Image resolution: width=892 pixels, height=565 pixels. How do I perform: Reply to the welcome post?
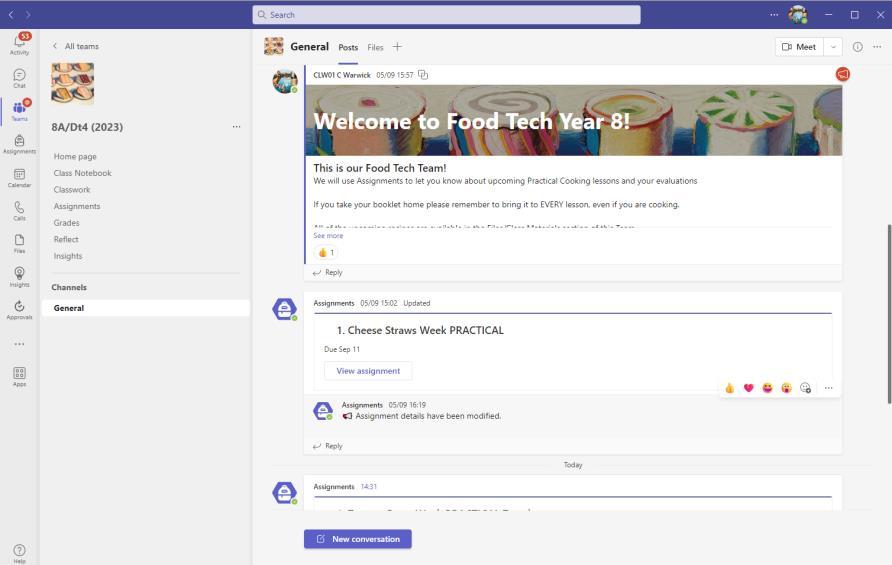[328, 273]
